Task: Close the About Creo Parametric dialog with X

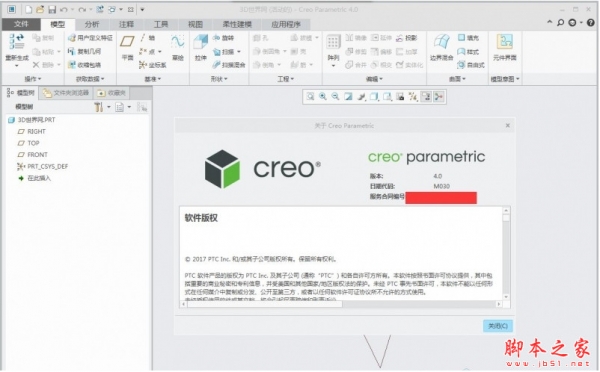Action: pos(508,126)
